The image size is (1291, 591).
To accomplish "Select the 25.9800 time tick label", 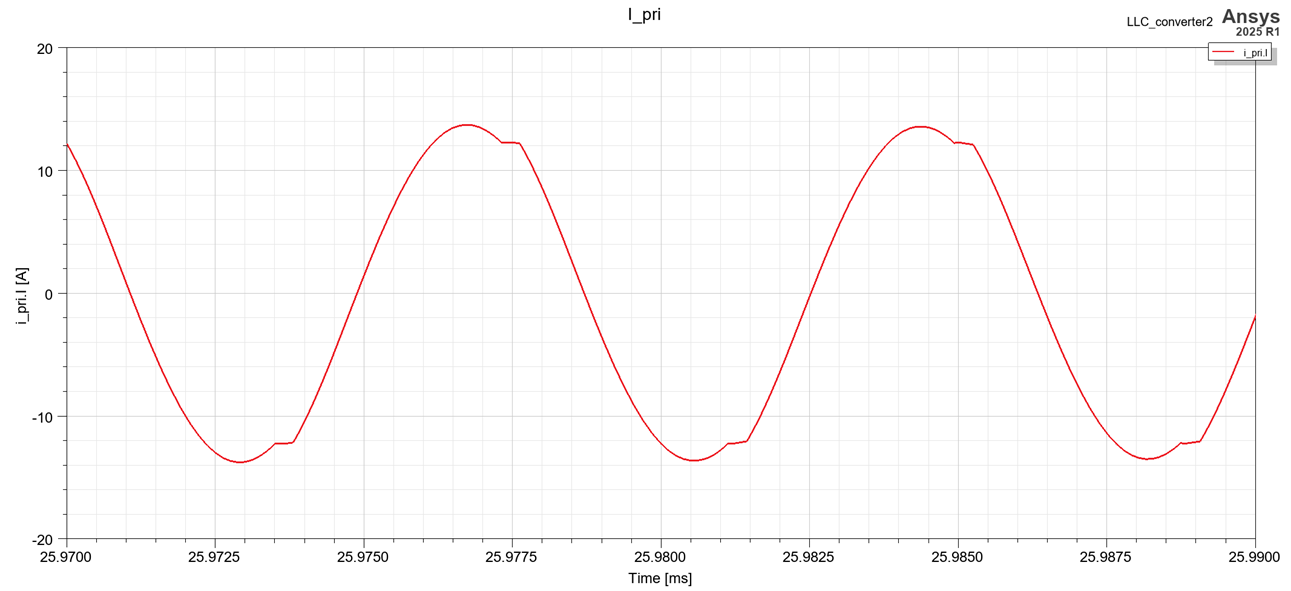I will pos(660,556).
